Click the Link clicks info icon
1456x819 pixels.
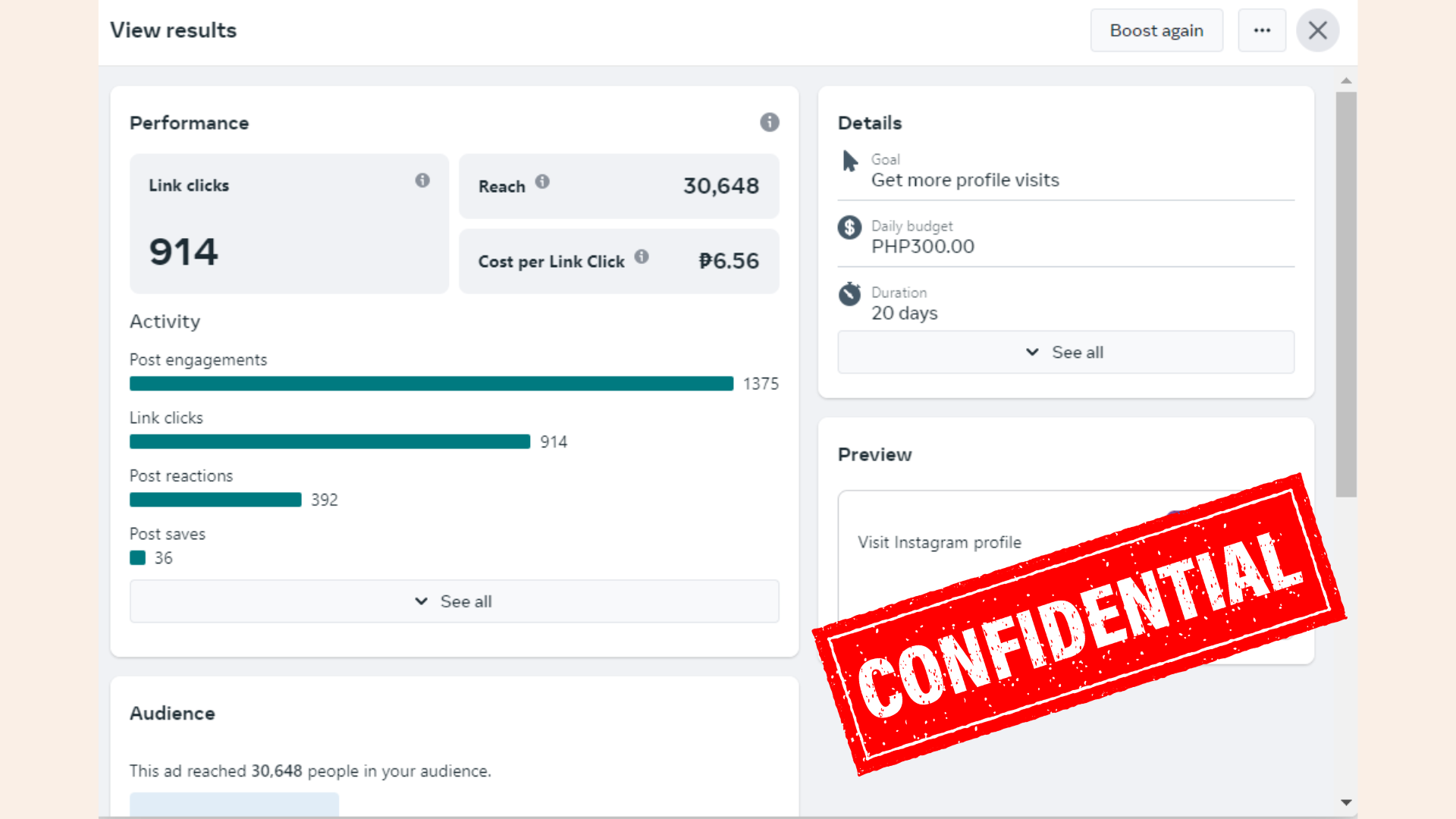pyautogui.click(x=422, y=180)
